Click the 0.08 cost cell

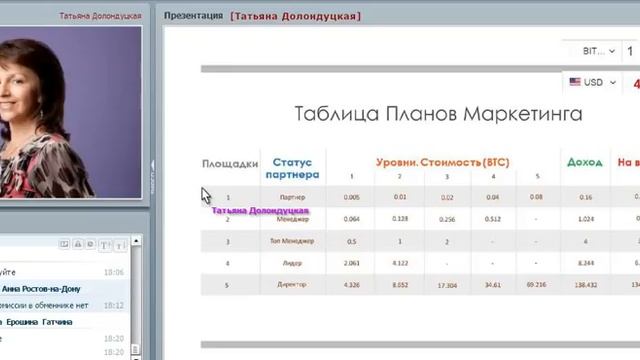(536, 197)
